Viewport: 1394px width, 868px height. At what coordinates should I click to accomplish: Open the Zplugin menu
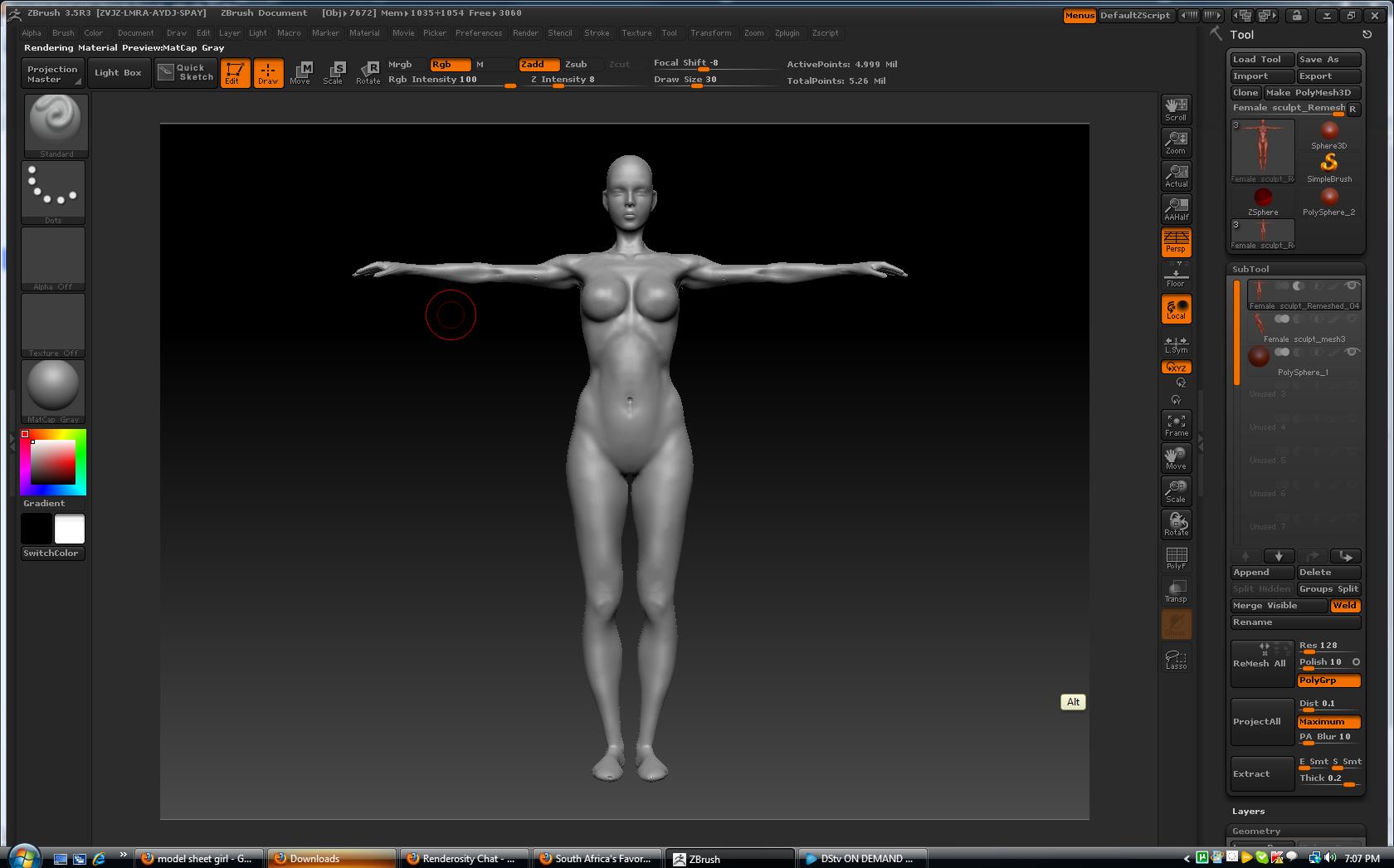787,33
